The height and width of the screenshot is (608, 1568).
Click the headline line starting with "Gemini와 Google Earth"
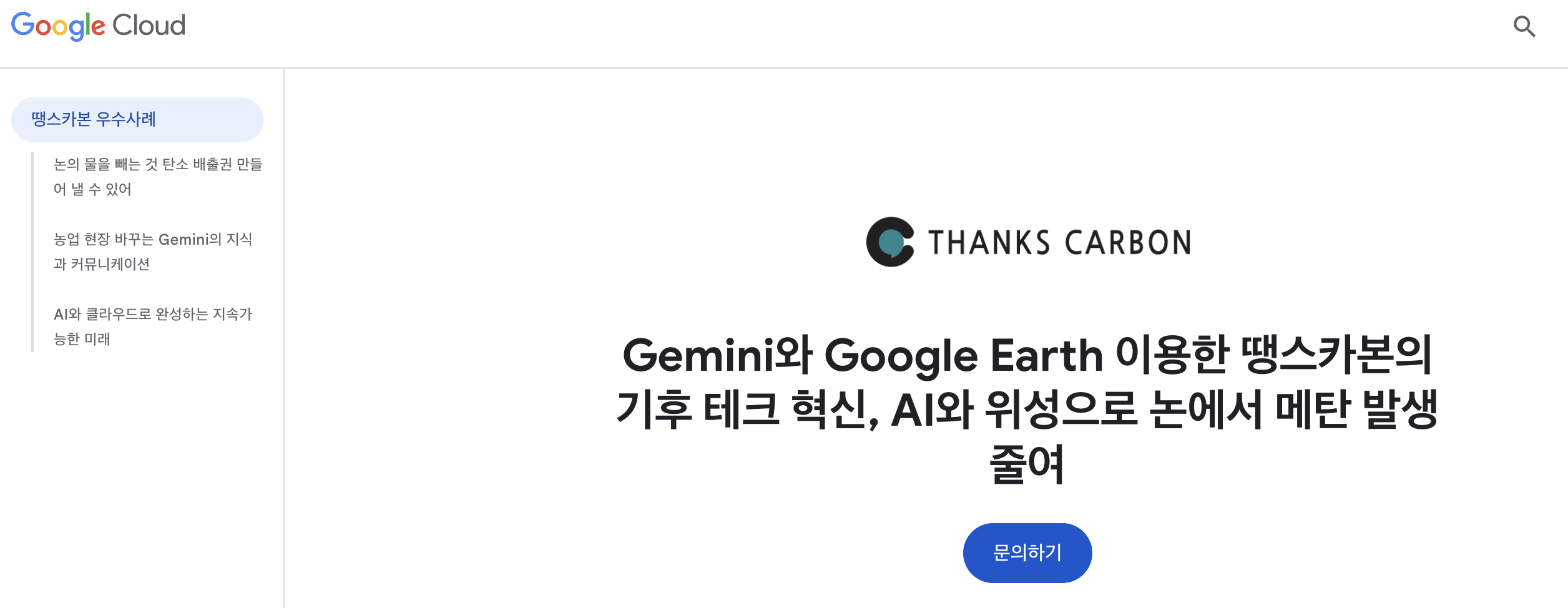click(1027, 356)
